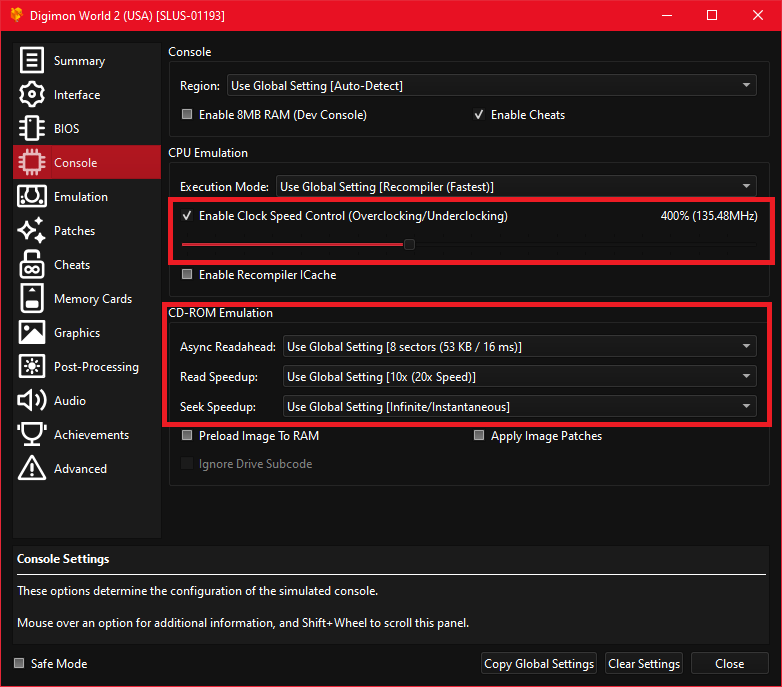Open the Region dropdown

(492, 85)
